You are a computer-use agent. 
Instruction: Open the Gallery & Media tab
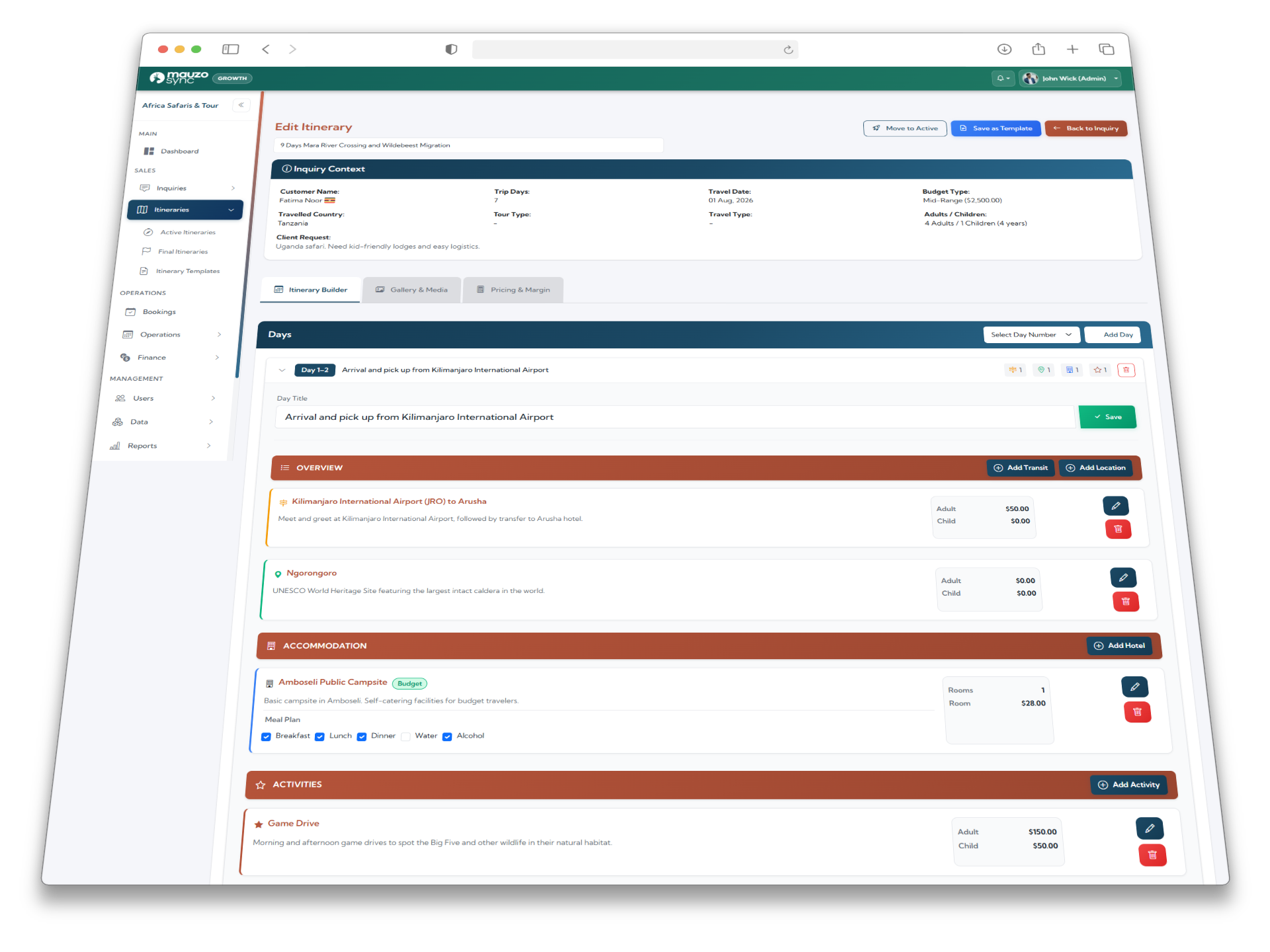coord(411,290)
